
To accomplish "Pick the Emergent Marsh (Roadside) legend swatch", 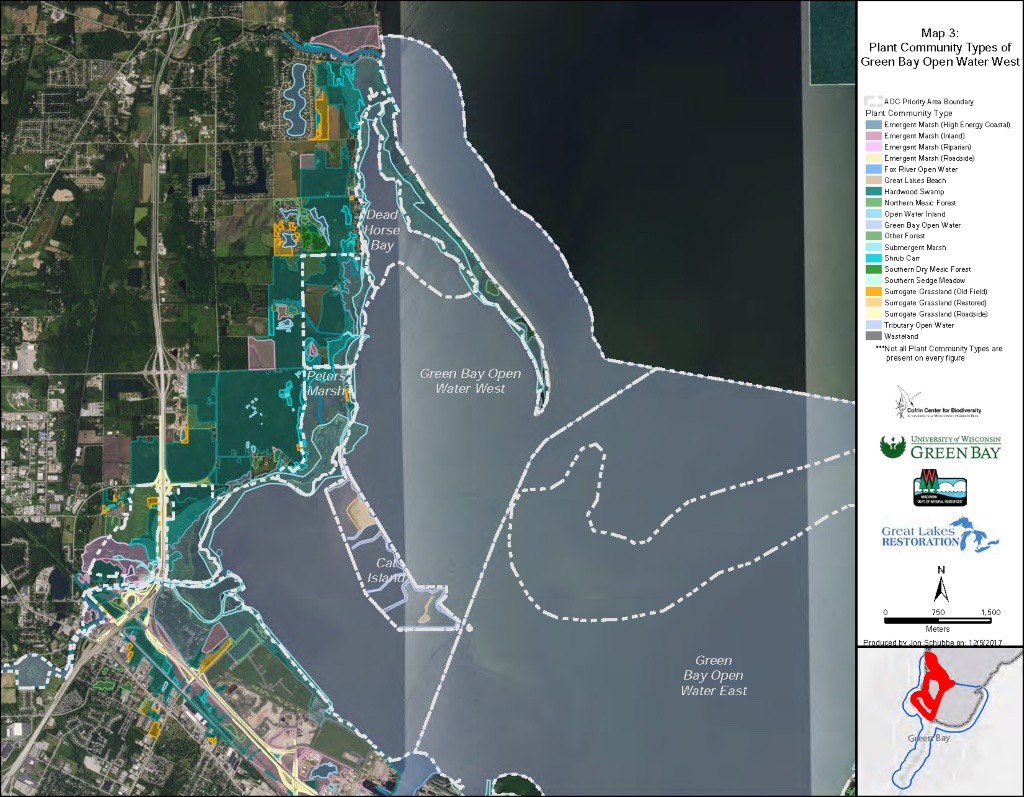I will pos(873,158).
